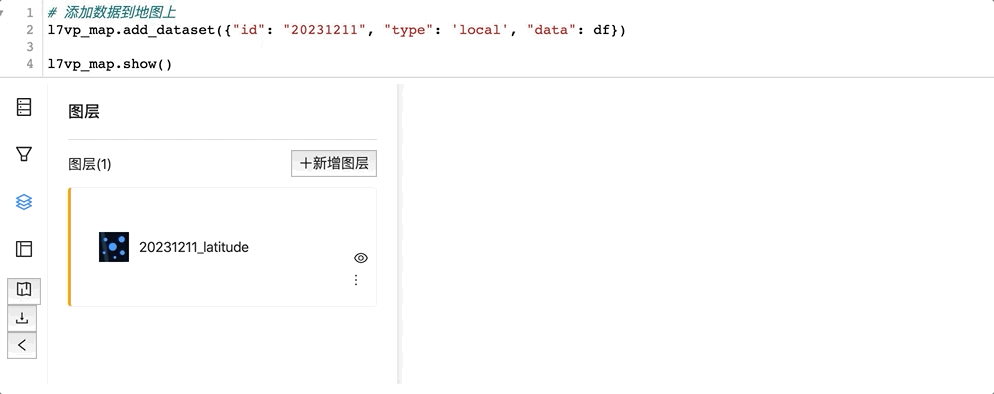Collapse the code cell with top-left triangle
The height and width of the screenshot is (394, 994).
(x=2, y=12)
